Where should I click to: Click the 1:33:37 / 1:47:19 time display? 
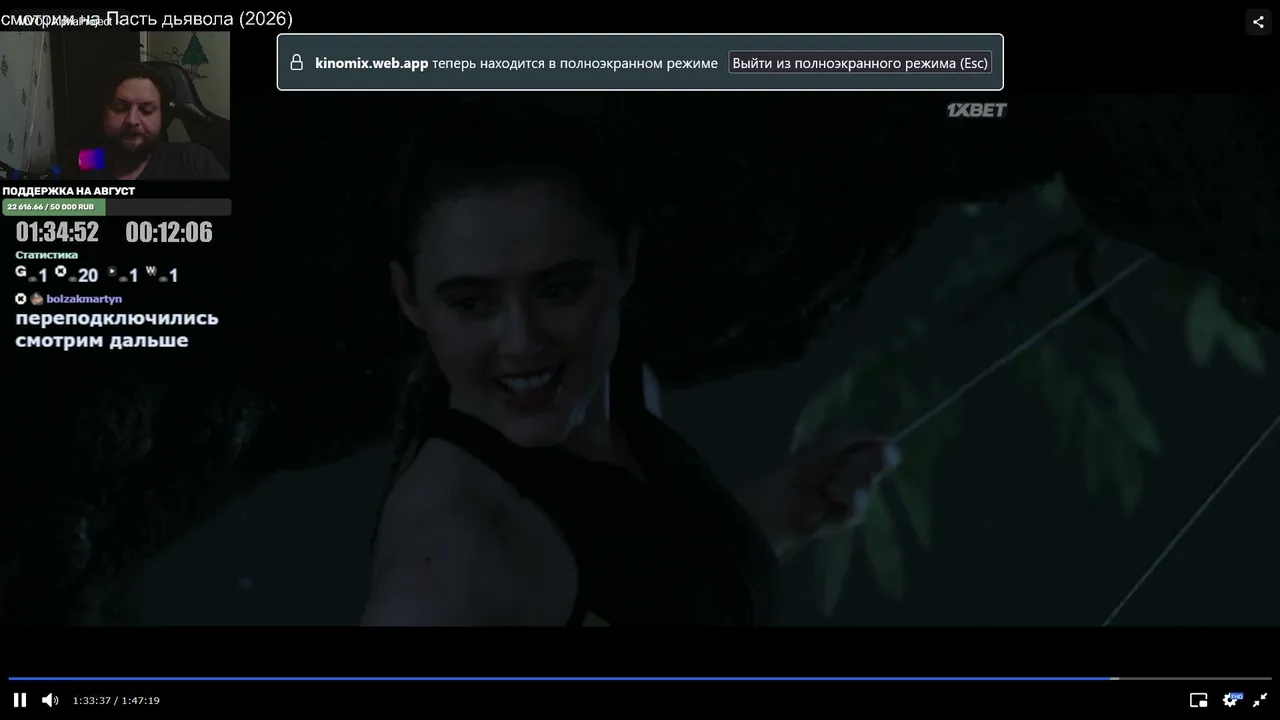point(116,701)
